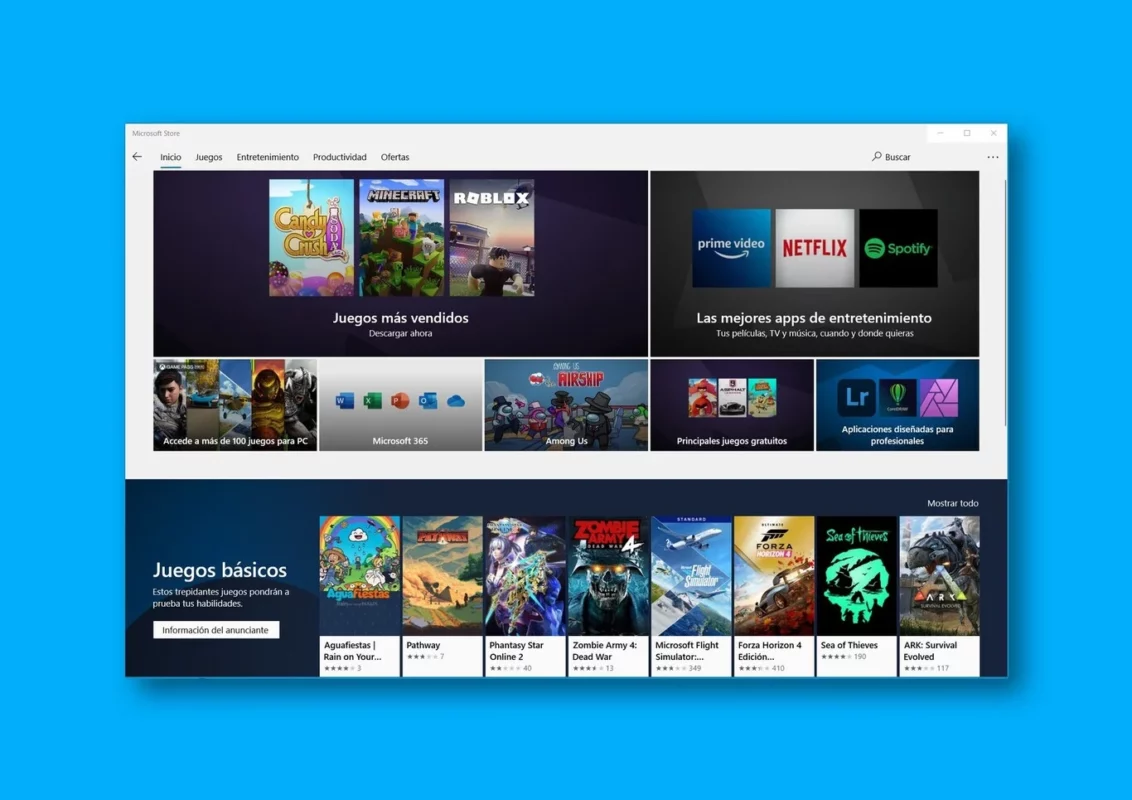Open Spotify from the entertainment banner
The height and width of the screenshot is (800, 1132).
pyautogui.click(x=897, y=247)
